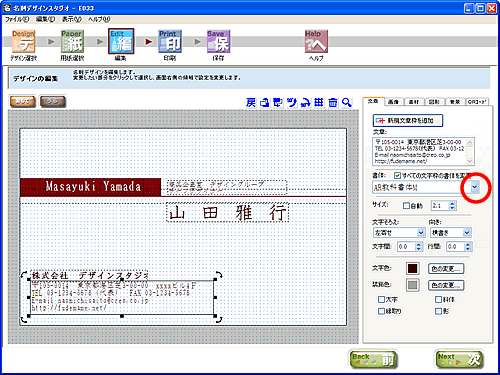Open the 文字そろえ alignment dropdown

[421, 232]
